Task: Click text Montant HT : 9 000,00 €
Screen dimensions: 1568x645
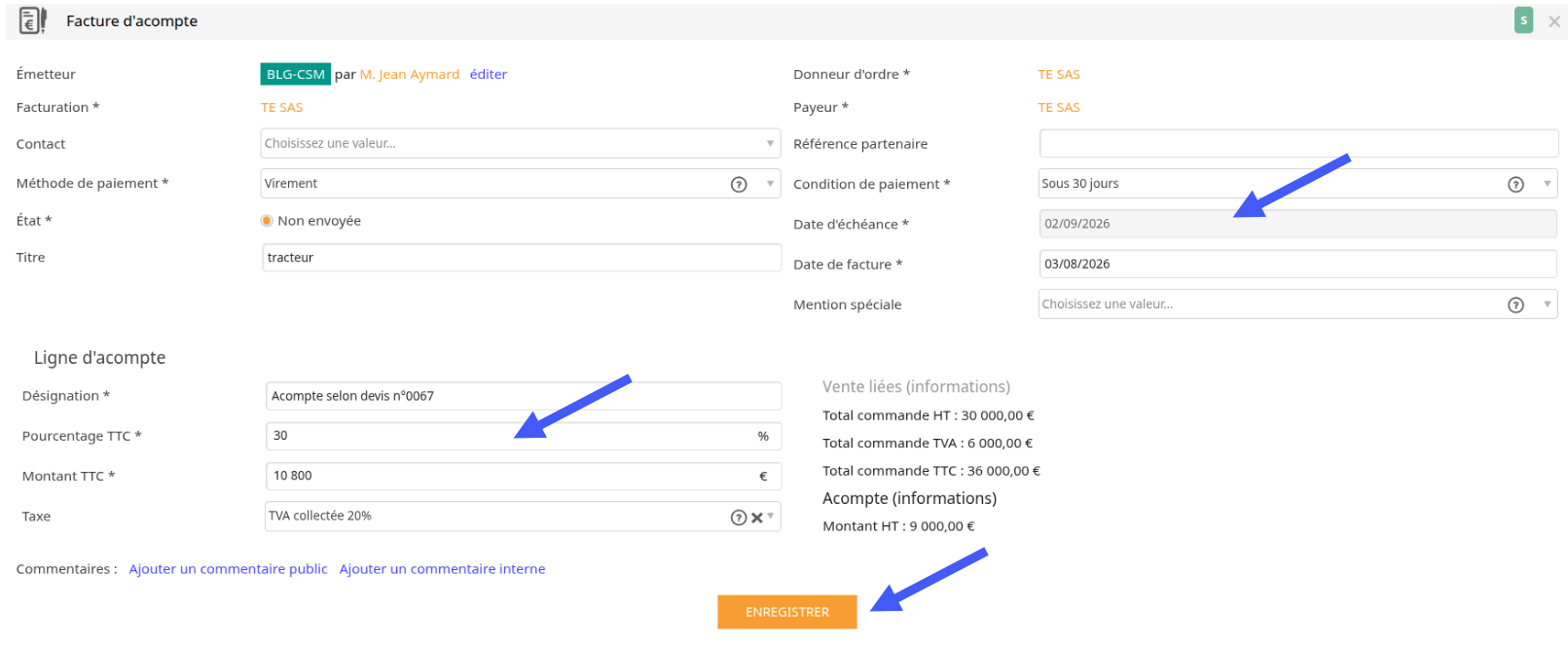Action: 898,526
